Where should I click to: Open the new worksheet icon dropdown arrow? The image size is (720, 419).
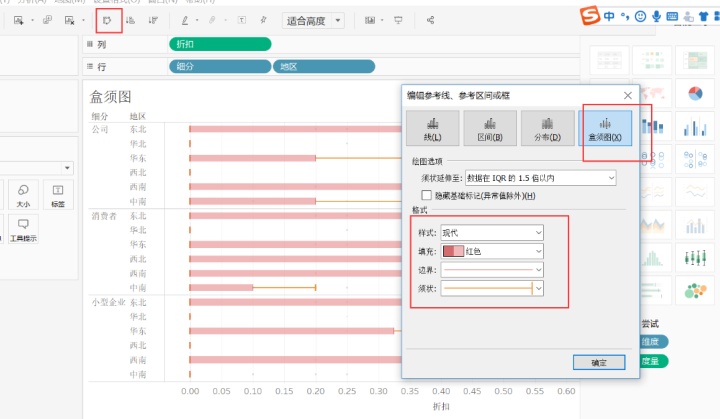tap(32, 20)
